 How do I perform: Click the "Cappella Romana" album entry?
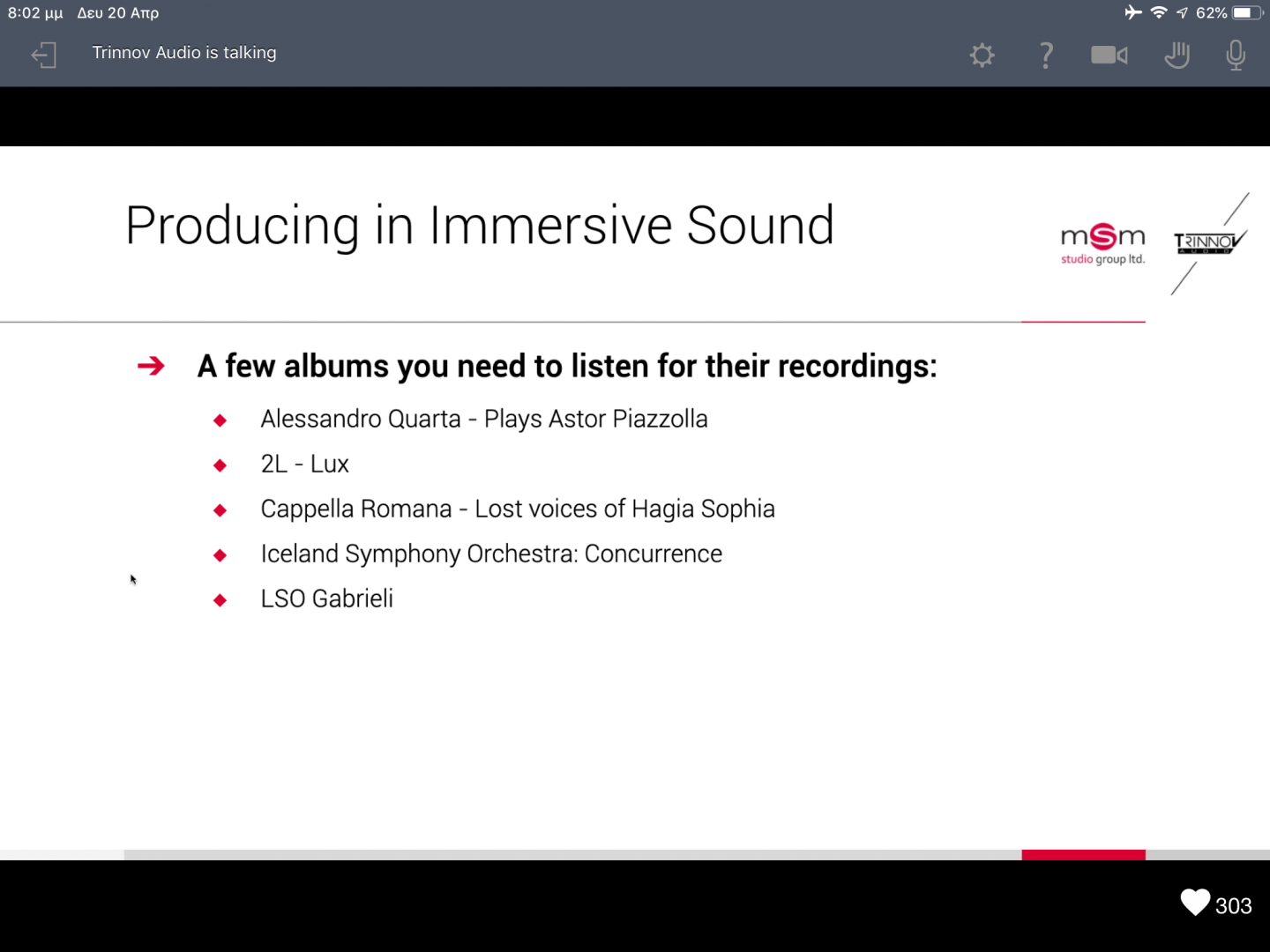coord(517,509)
